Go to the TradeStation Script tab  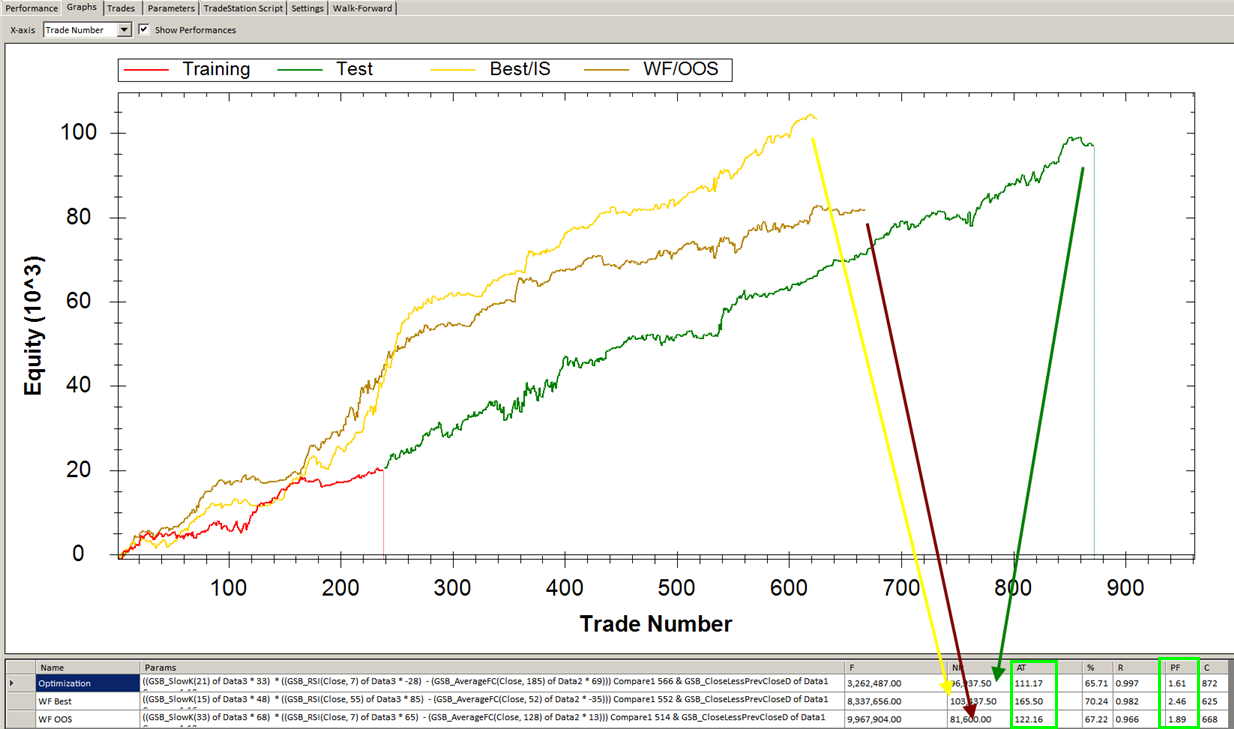[243, 8]
